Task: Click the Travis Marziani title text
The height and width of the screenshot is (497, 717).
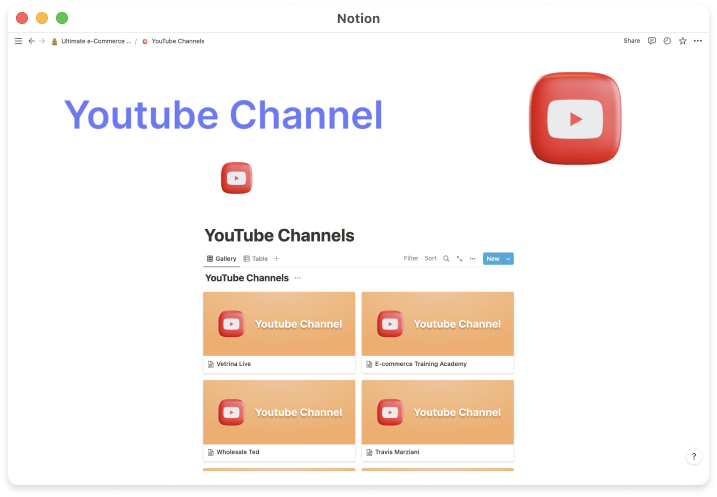Action: click(x=397, y=452)
